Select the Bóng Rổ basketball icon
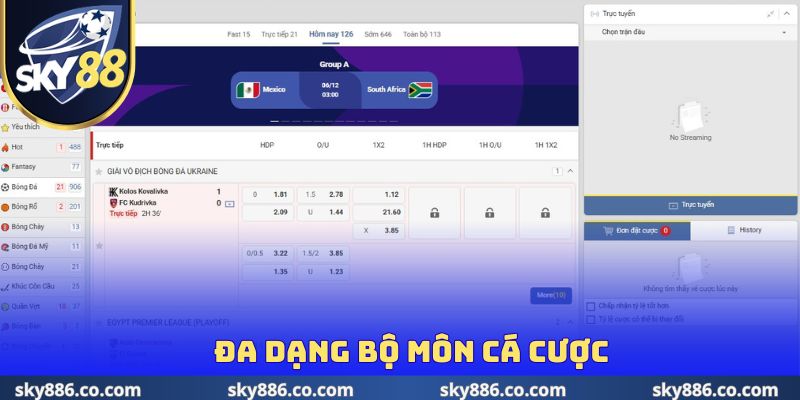The image size is (800, 400). (5, 207)
